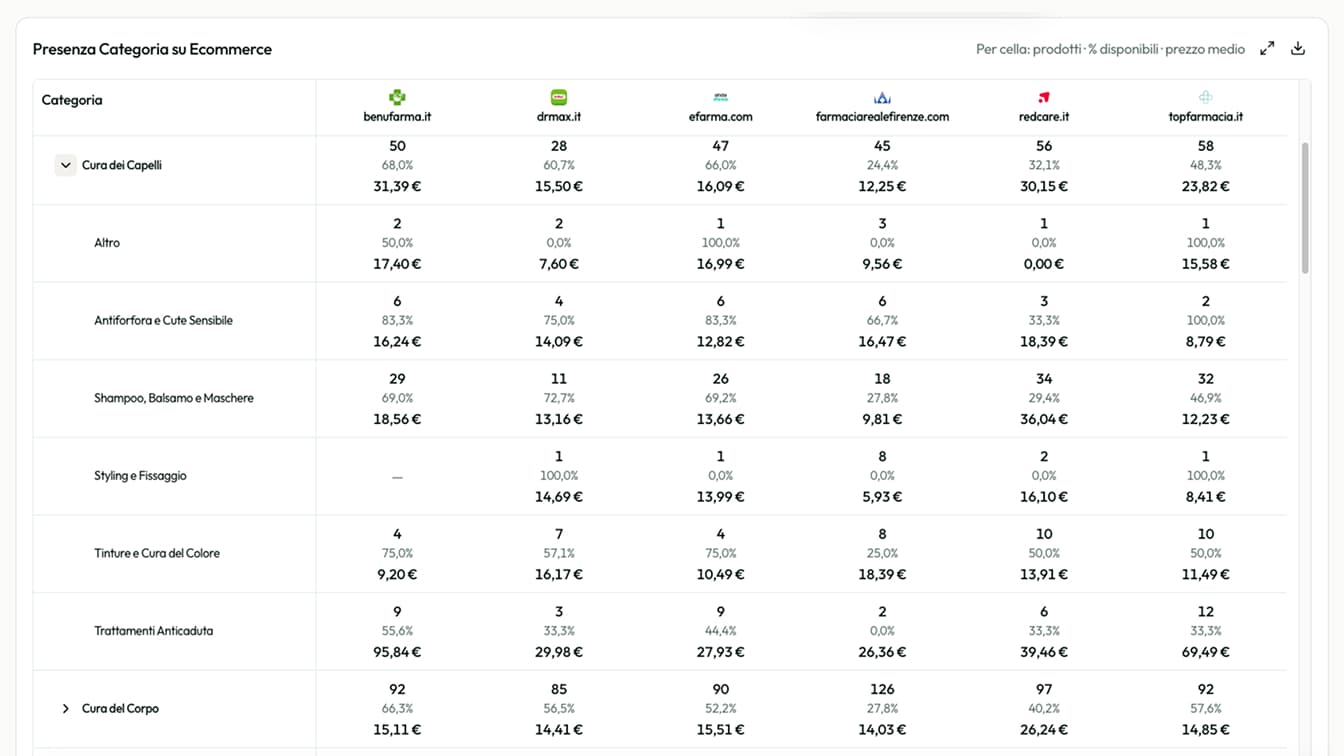
Task: Click the 30,15 € price cell
Action: tap(1044, 187)
